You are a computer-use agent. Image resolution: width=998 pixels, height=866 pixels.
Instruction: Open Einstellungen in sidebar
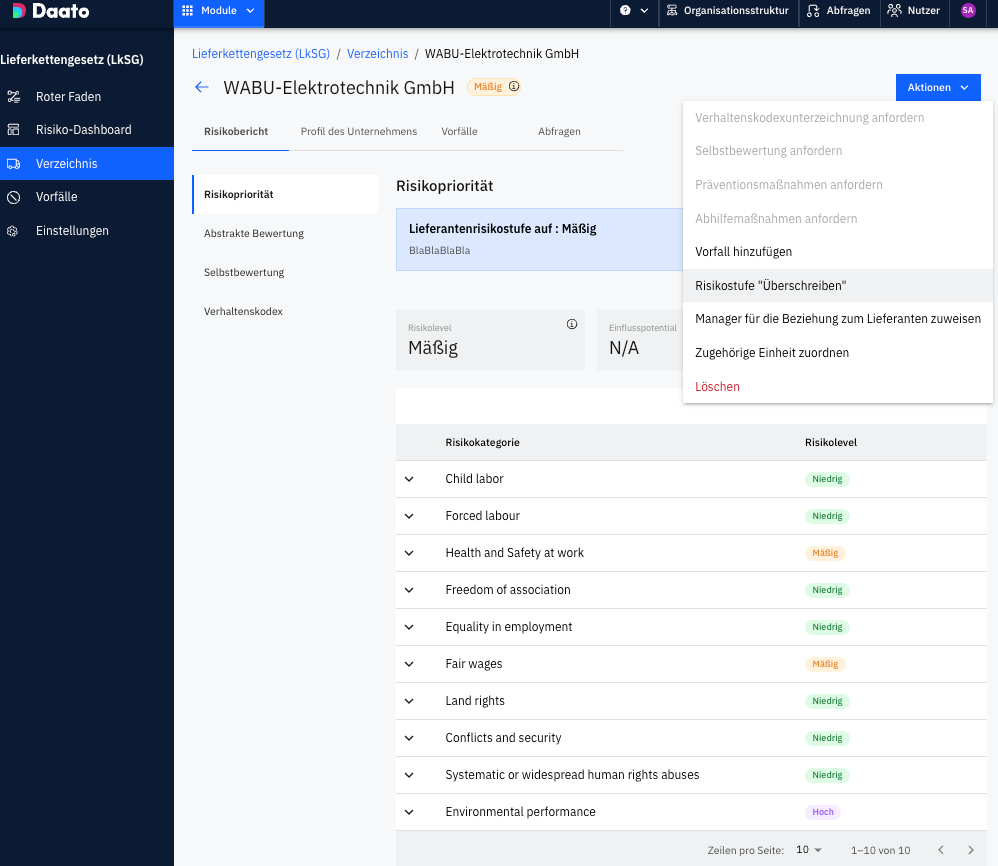pyautogui.click(x=72, y=231)
